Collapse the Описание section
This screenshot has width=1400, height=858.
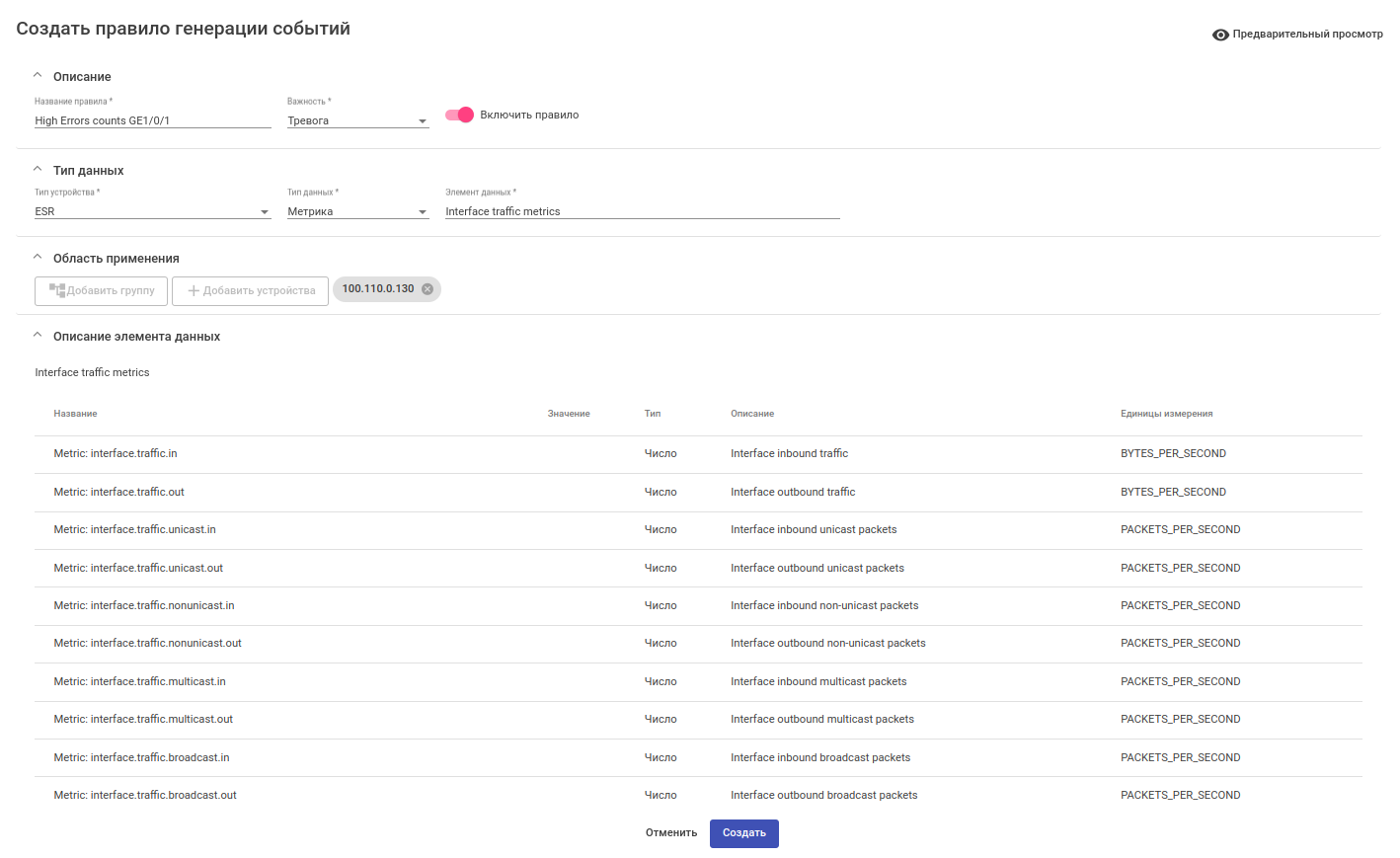click(x=38, y=76)
